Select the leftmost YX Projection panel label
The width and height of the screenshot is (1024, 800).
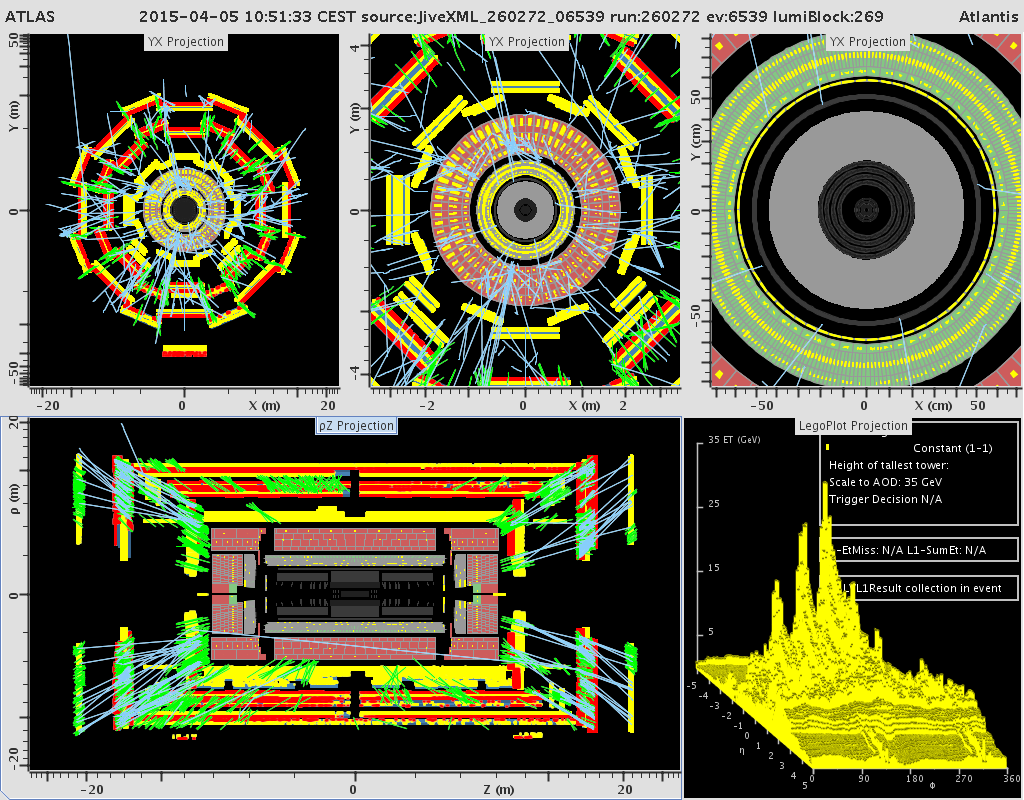[x=185, y=42]
